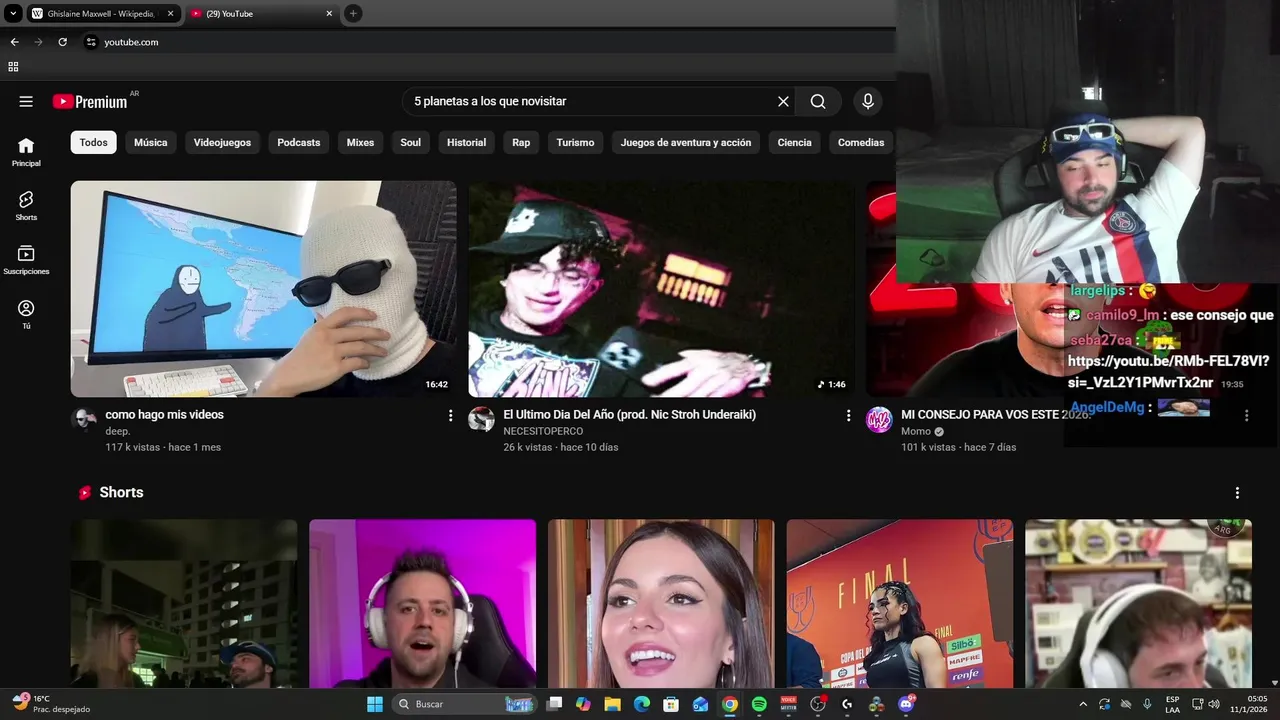Filter by Rap chip
Viewport: 1280px width, 720px height.
(521, 142)
